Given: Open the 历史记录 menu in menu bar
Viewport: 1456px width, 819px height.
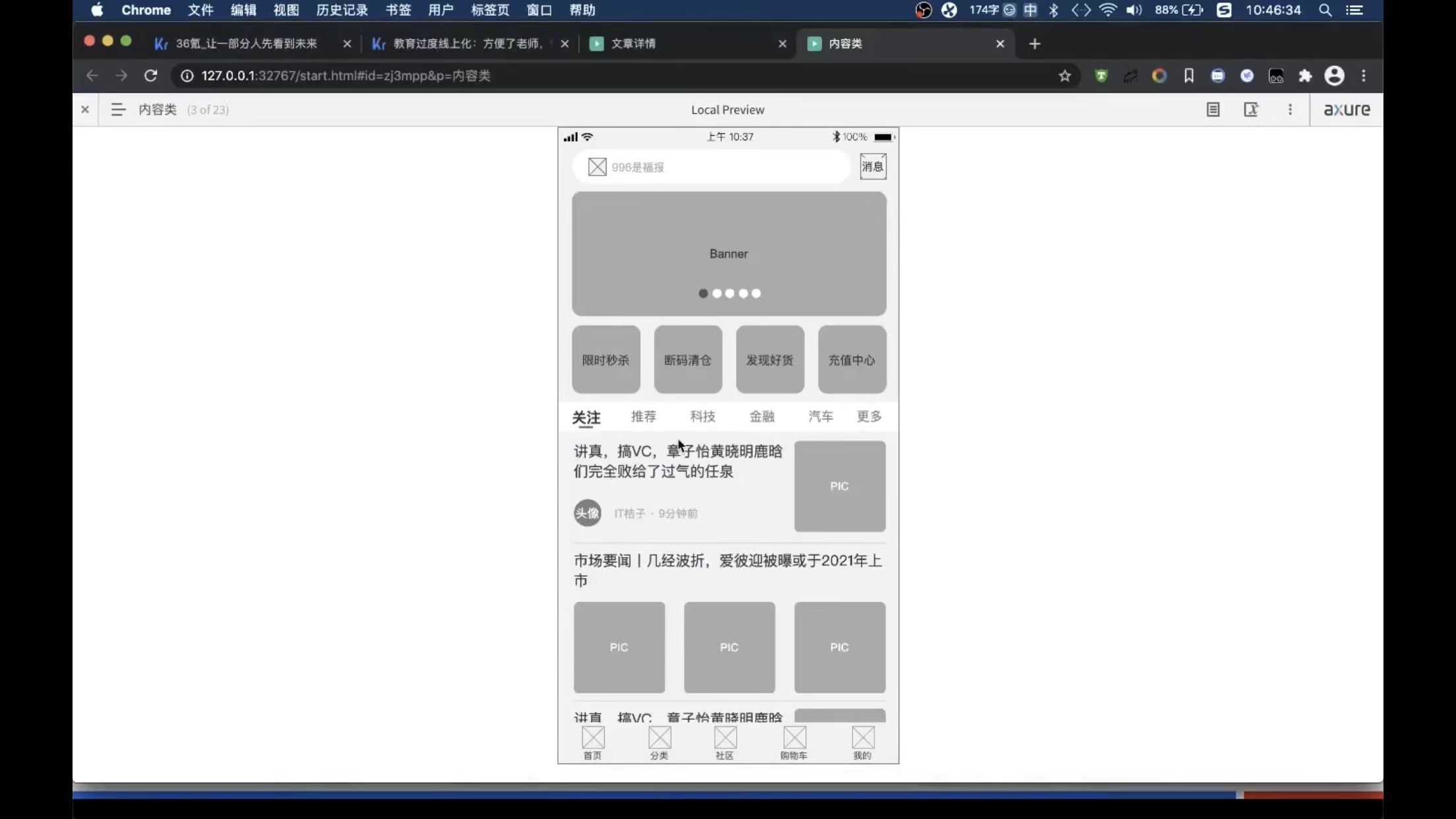Looking at the screenshot, I should click(342, 10).
